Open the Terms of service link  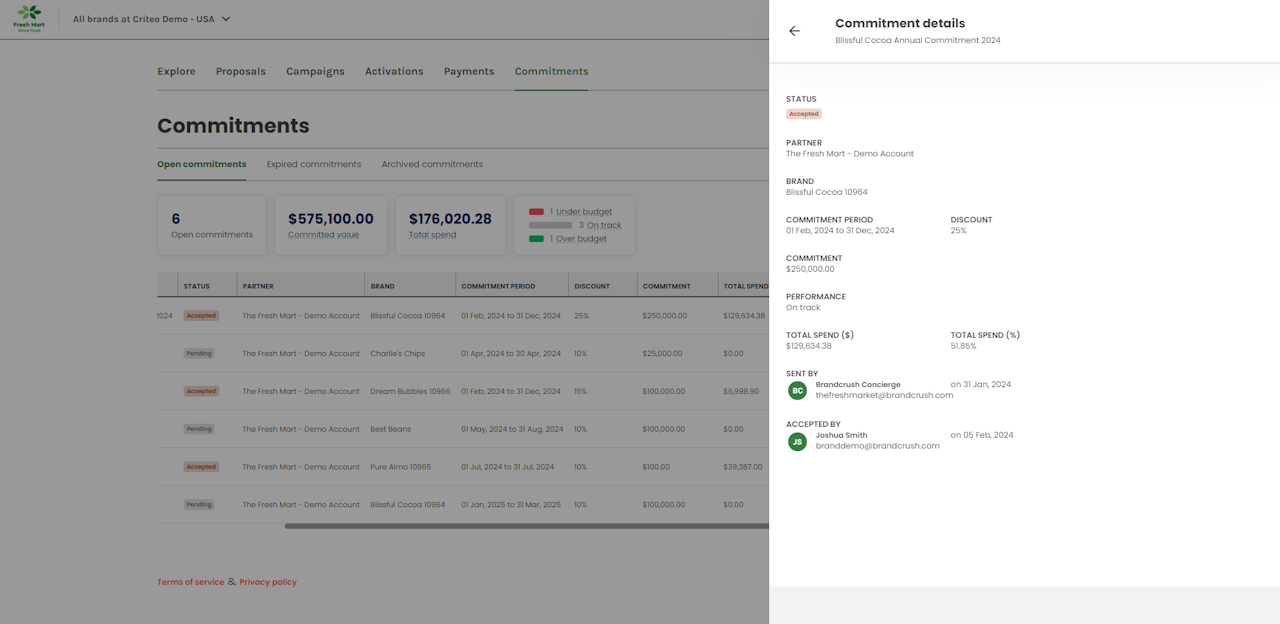coord(190,582)
